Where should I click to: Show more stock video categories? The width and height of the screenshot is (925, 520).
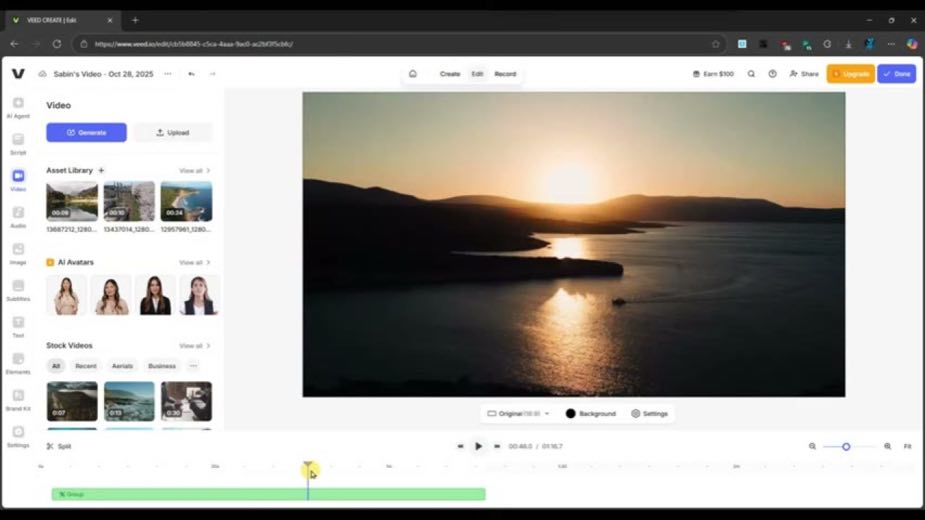point(193,366)
